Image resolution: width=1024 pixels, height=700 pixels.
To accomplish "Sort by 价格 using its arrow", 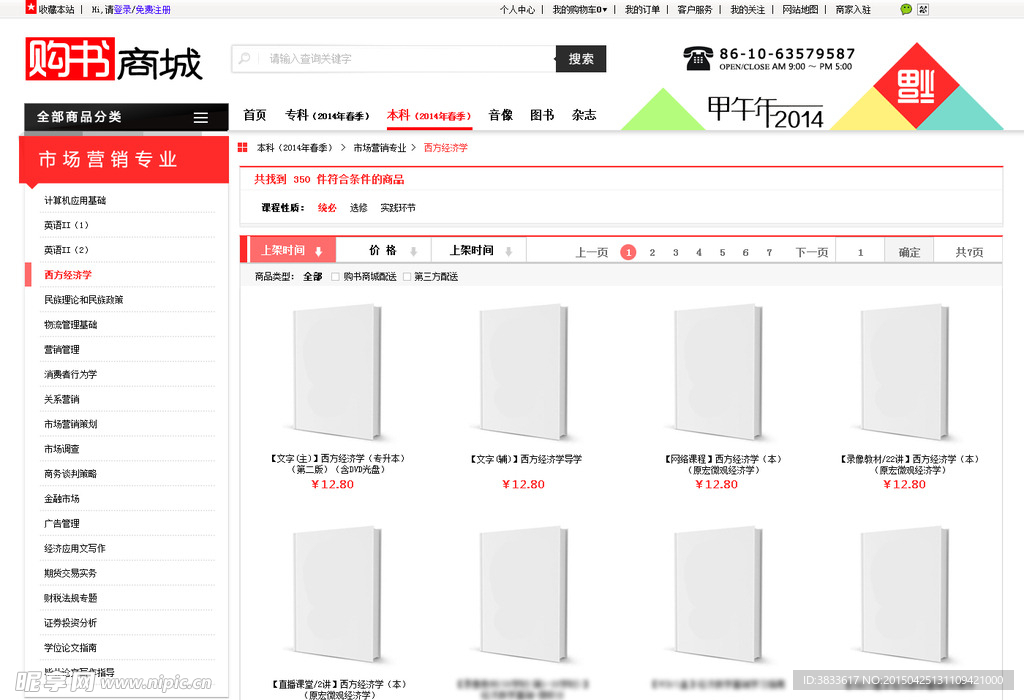I will click(413, 252).
